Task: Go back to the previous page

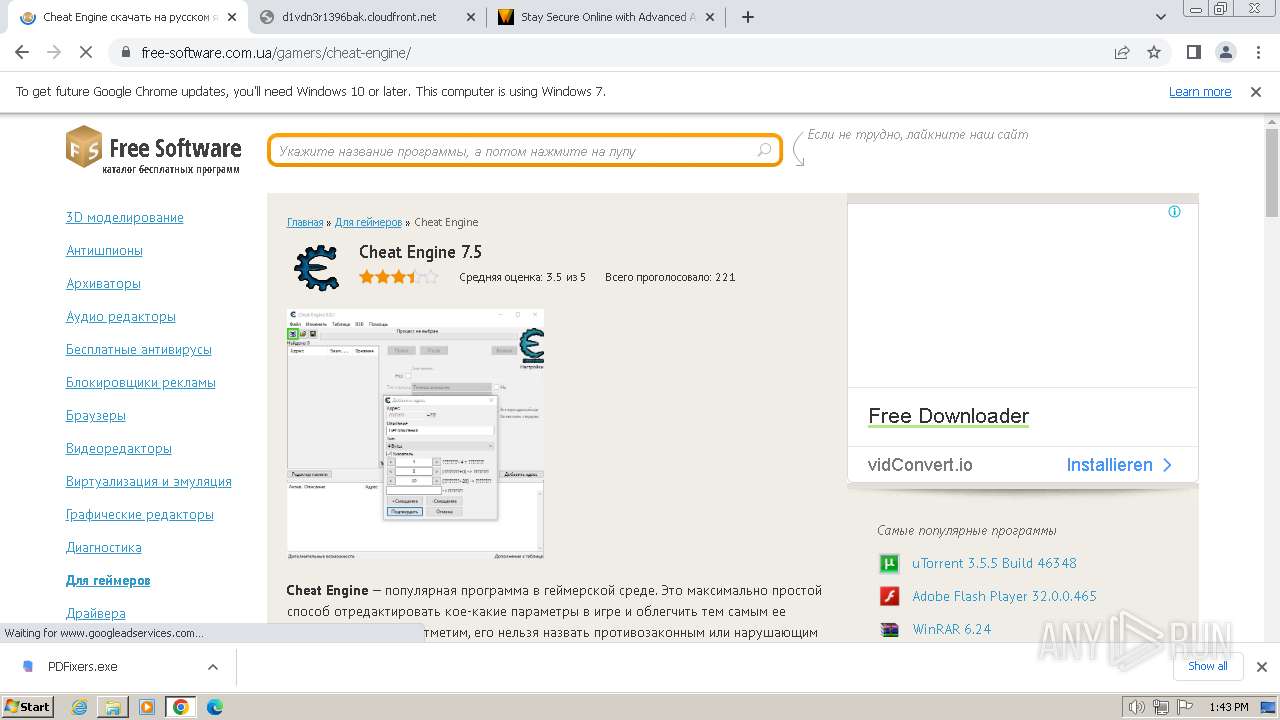Action: 22,52
